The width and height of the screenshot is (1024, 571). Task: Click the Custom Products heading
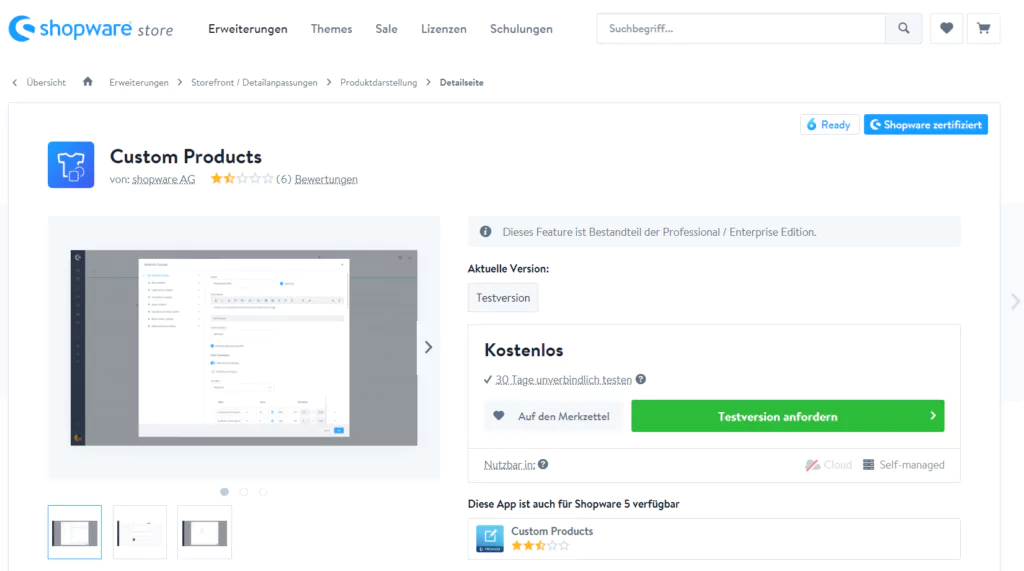[185, 156]
